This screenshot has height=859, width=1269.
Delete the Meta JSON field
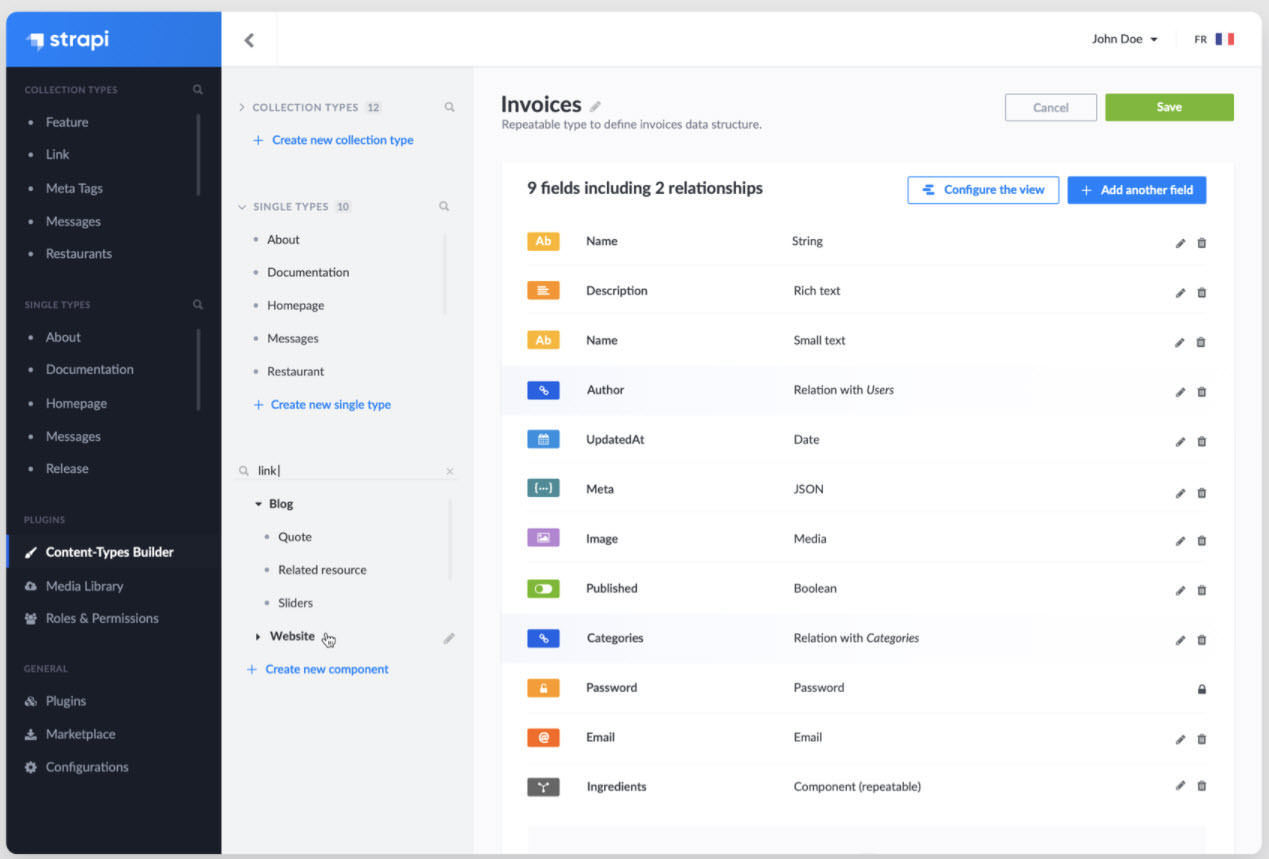[1202, 491]
